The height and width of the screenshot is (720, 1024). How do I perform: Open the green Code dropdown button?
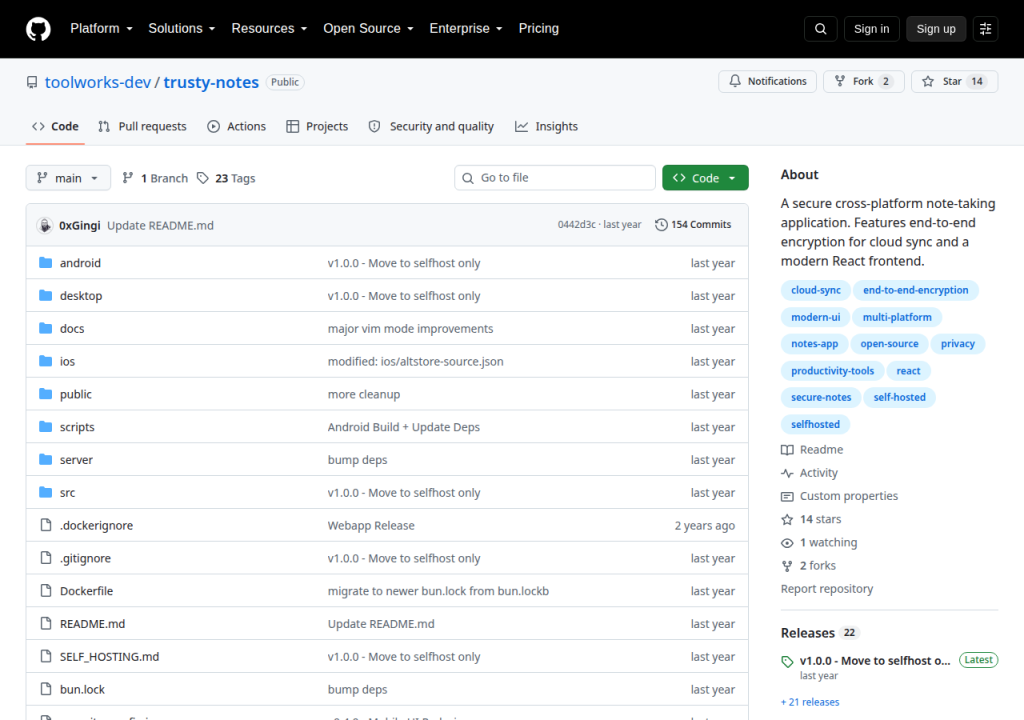(705, 178)
